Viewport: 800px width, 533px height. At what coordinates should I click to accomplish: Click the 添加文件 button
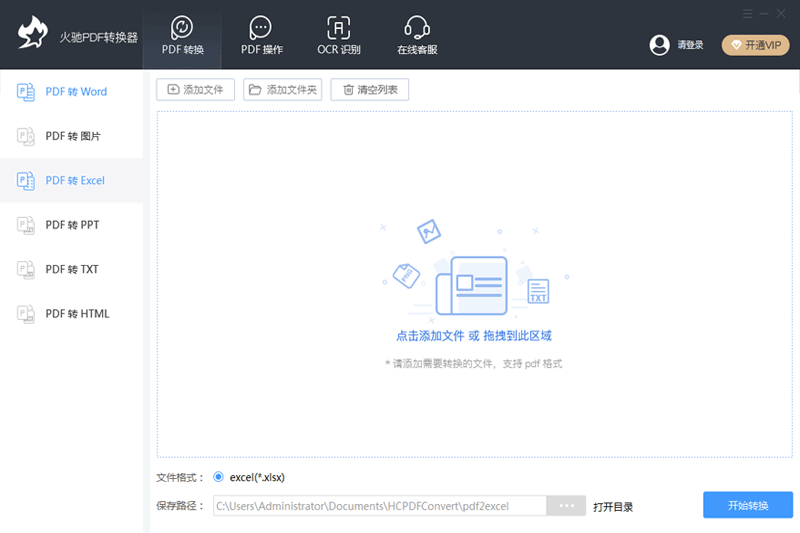tap(195, 90)
